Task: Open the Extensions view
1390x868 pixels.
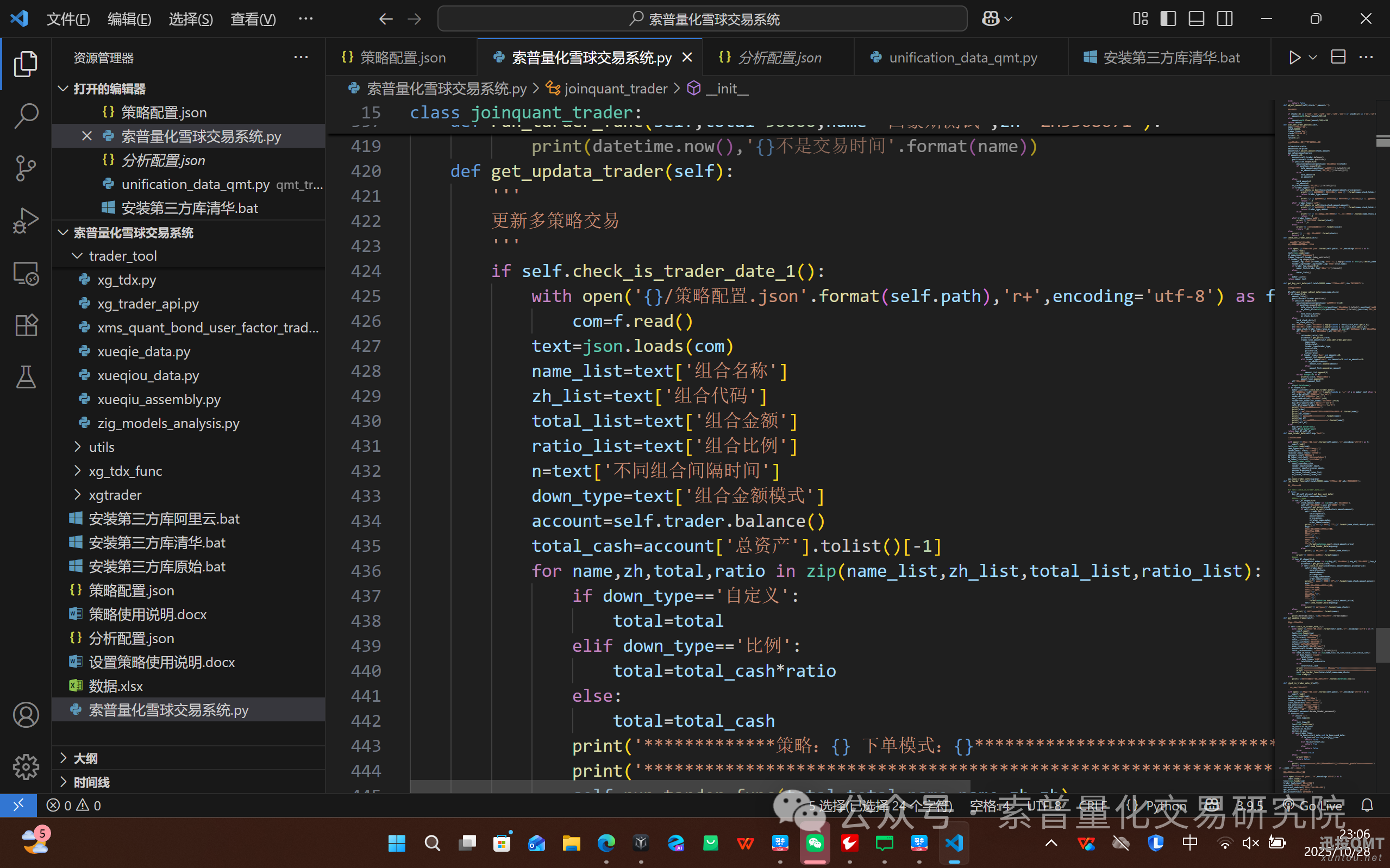Action: 26,324
